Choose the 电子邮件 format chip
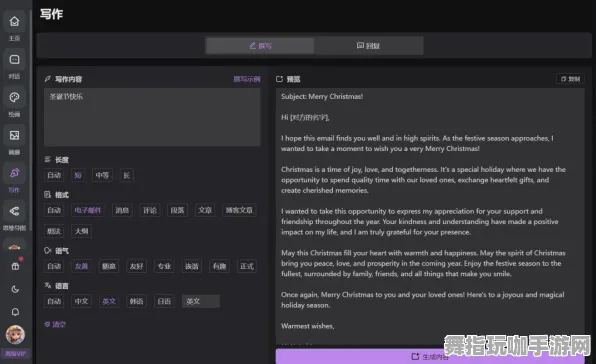596x364 pixels. [88, 210]
